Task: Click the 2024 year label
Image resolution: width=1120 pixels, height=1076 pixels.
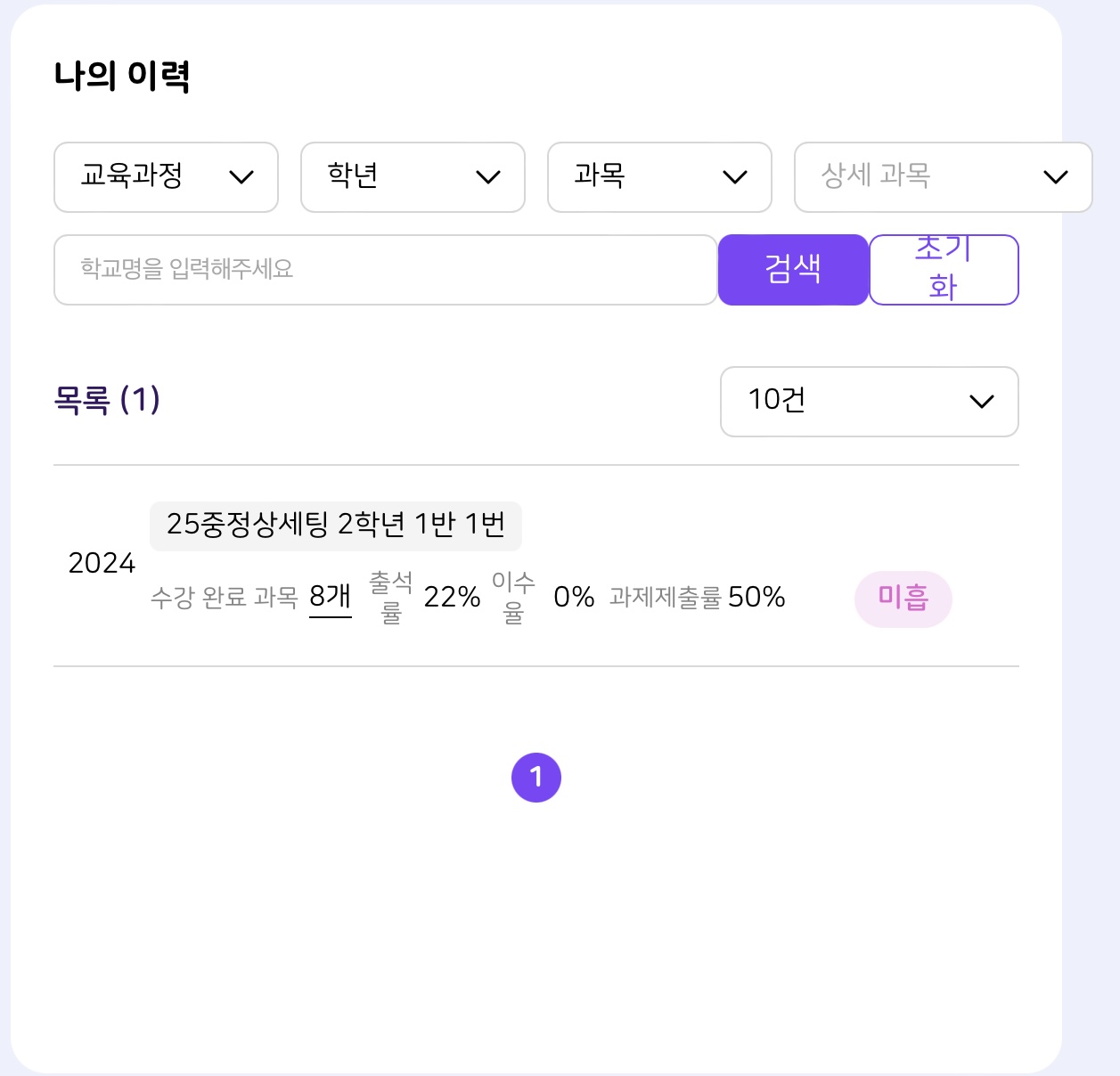Action: 102,563
